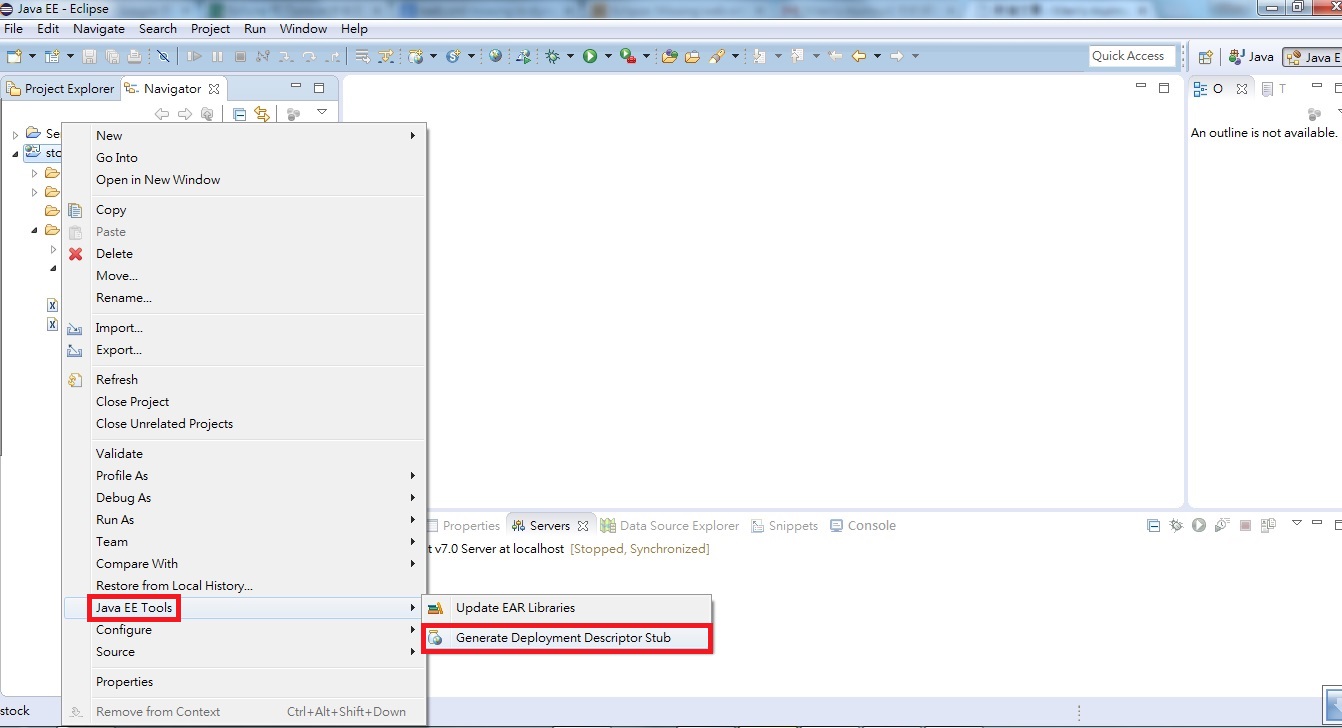This screenshot has height=728, width=1342.
Task: Open the New wizard dropdown arrow
Action: coord(32,56)
